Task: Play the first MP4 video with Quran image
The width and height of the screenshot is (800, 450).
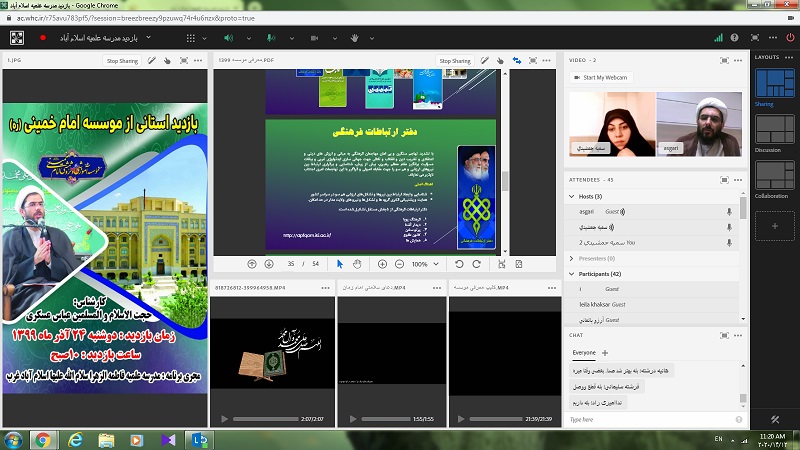Action: (x=226, y=419)
